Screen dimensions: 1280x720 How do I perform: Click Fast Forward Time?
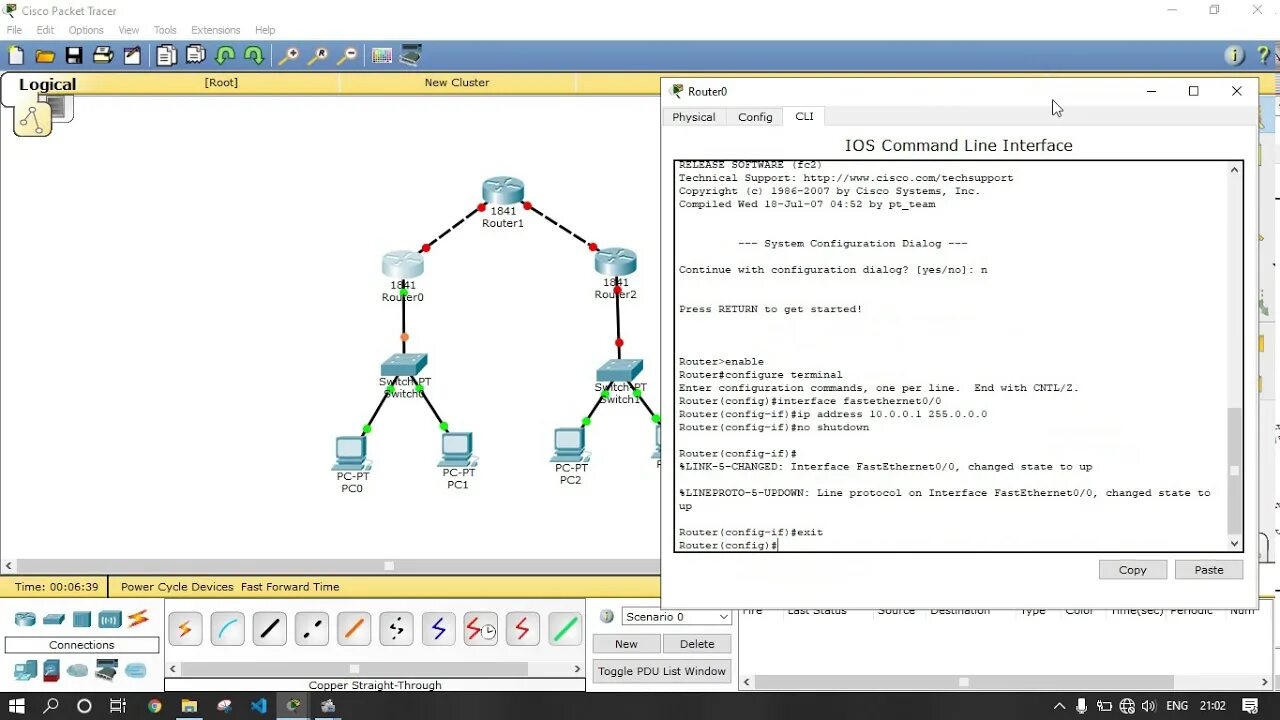tap(290, 587)
